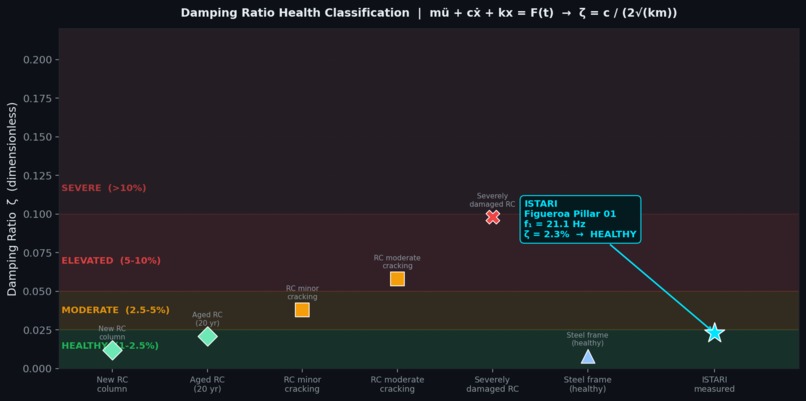Click the RC minor cracking label above marker

302,293
